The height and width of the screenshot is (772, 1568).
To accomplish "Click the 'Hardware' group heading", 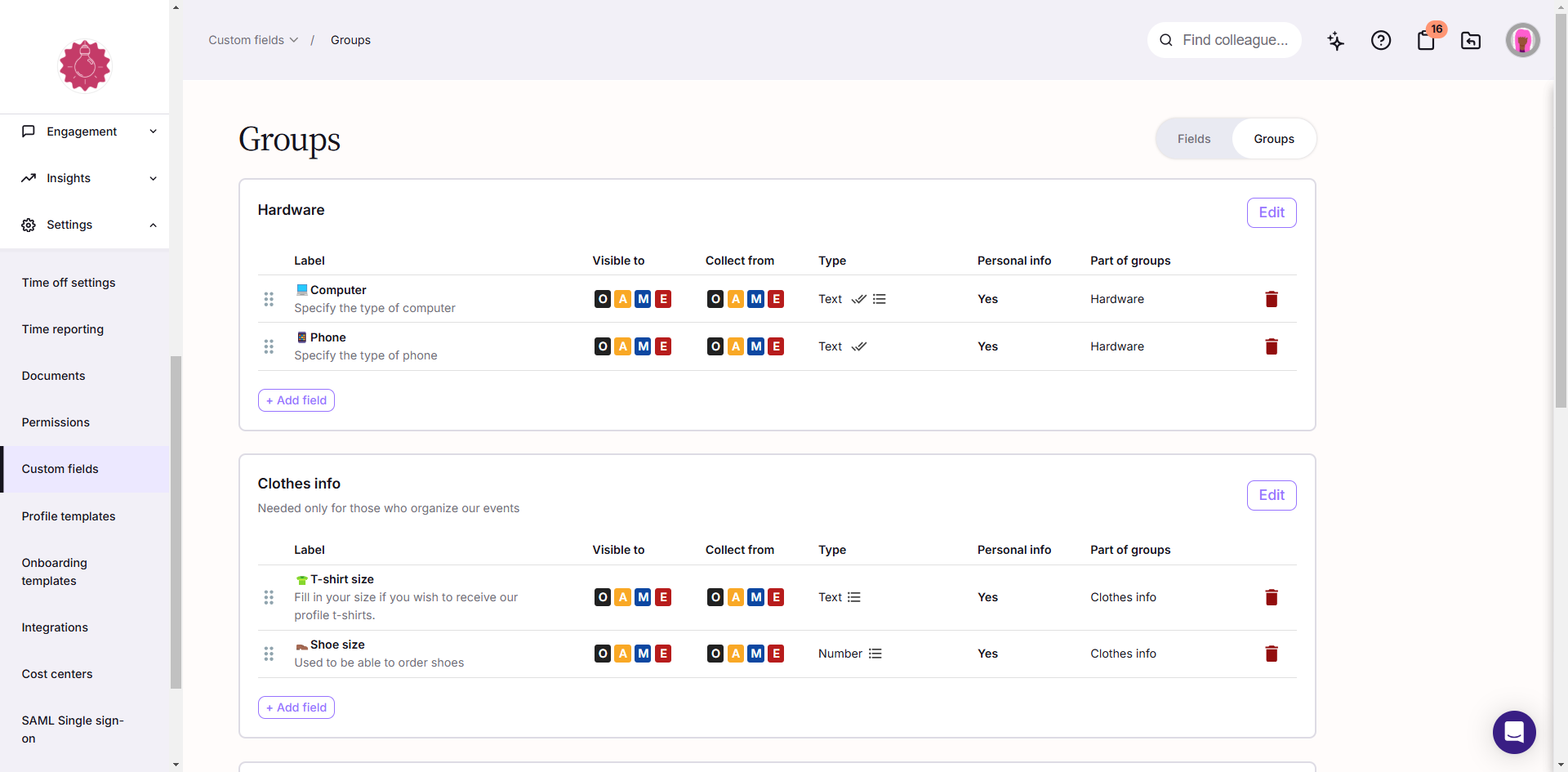I will 291,210.
